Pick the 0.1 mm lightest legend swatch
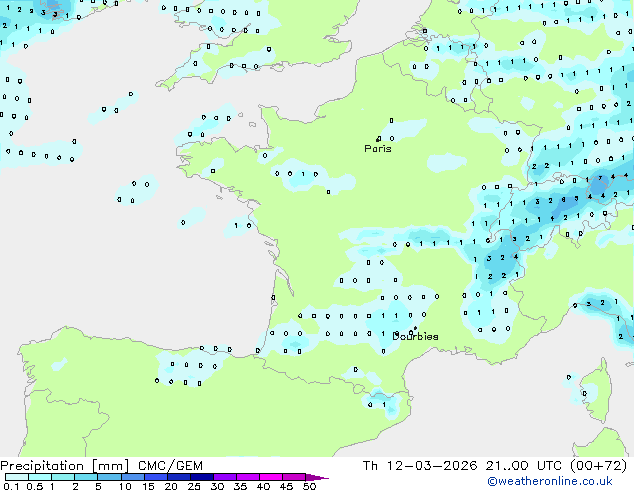 point(17,477)
